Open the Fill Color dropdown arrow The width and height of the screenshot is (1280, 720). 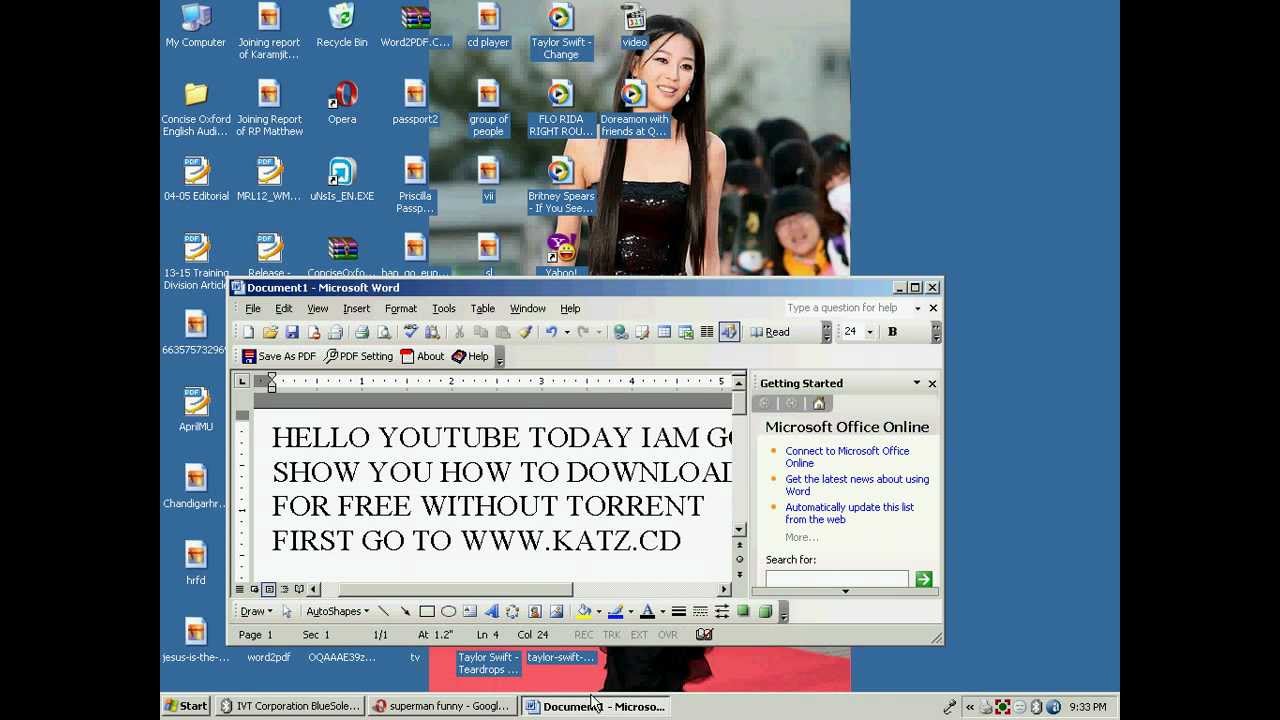tap(598, 611)
